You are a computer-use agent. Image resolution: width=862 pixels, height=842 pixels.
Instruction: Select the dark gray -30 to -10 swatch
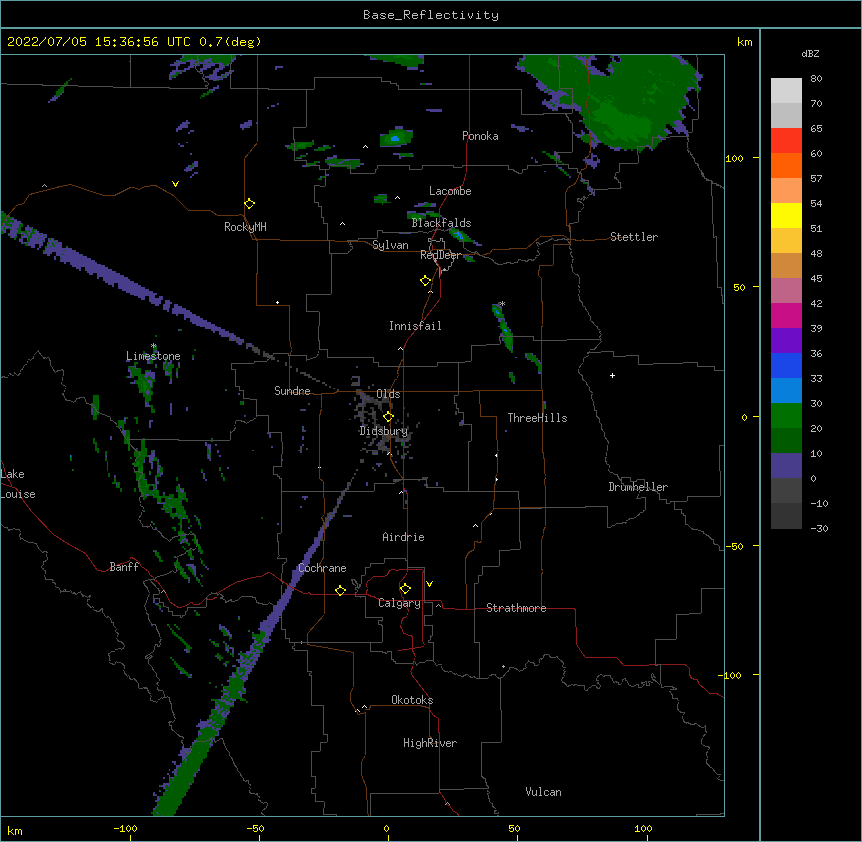786,516
